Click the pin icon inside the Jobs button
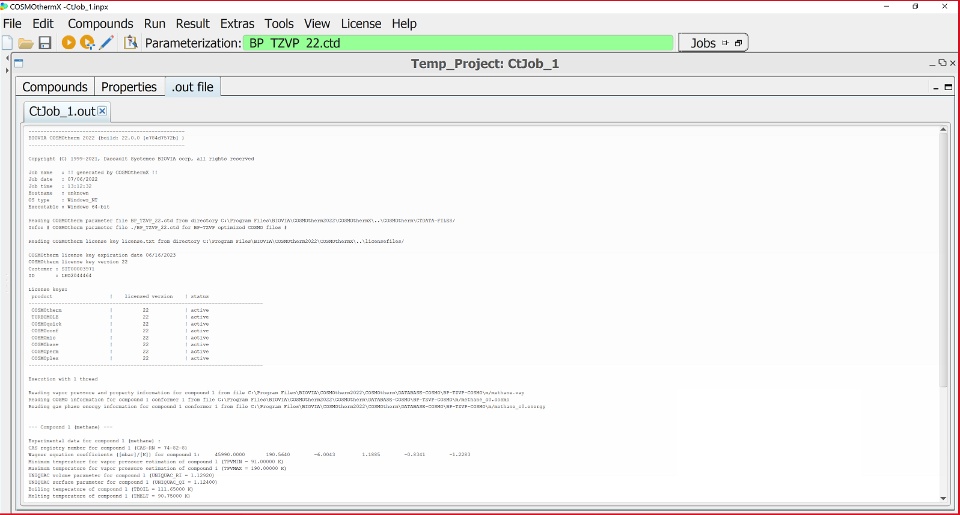This screenshot has width=960, height=515. [x=726, y=43]
